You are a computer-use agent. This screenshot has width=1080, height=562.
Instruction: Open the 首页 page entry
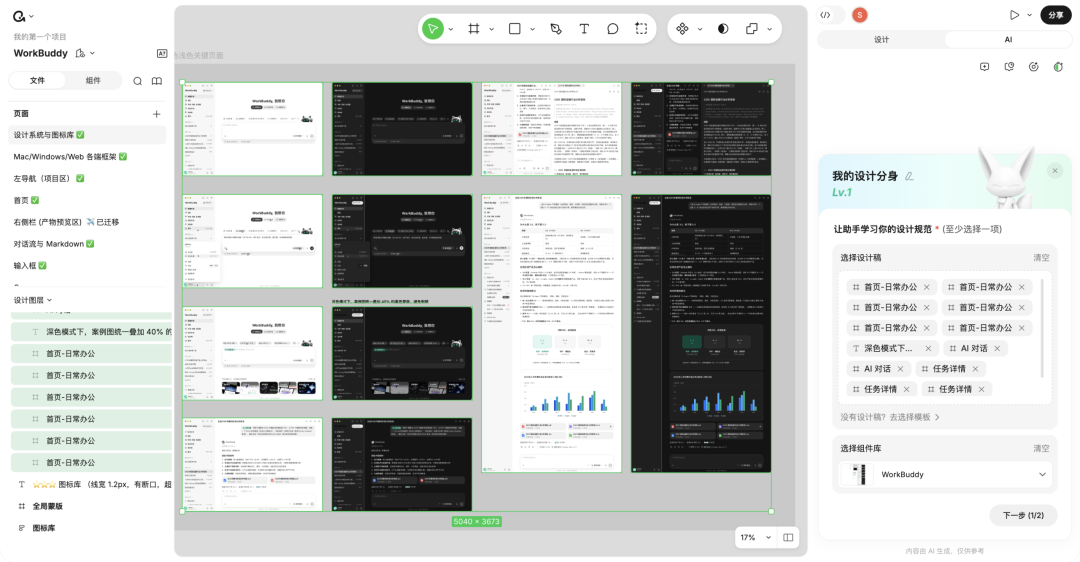(87, 200)
